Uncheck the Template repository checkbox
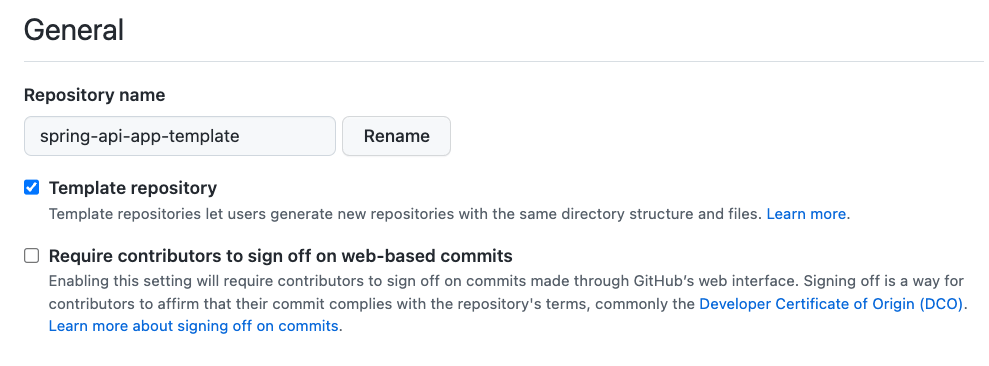 (32, 187)
